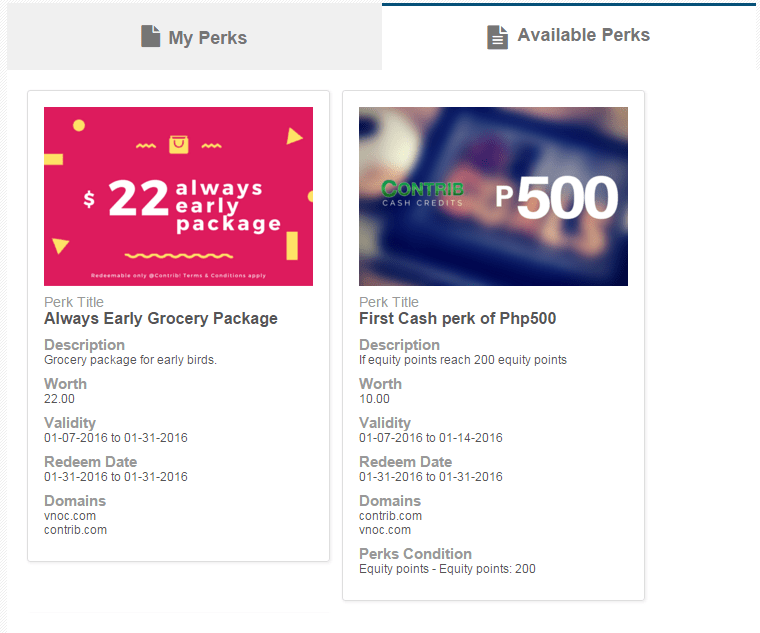Screen dimensions: 760x633
Task: Select the First Cash perk of Php500 title
Action: 458,318
